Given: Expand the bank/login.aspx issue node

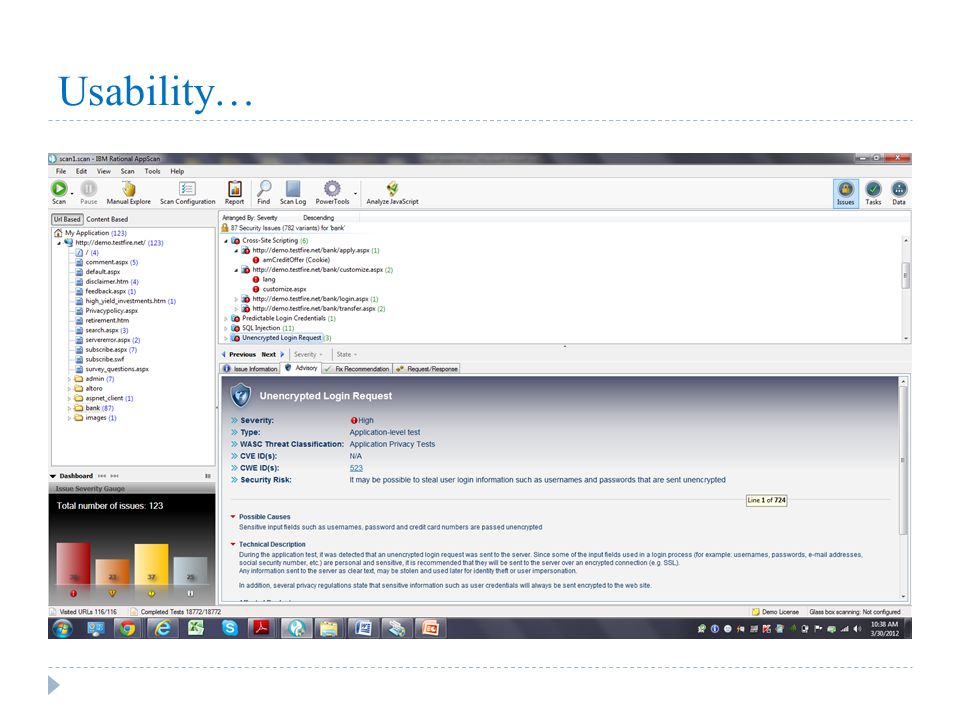Looking at the screenshot, I should pos(236,299).
